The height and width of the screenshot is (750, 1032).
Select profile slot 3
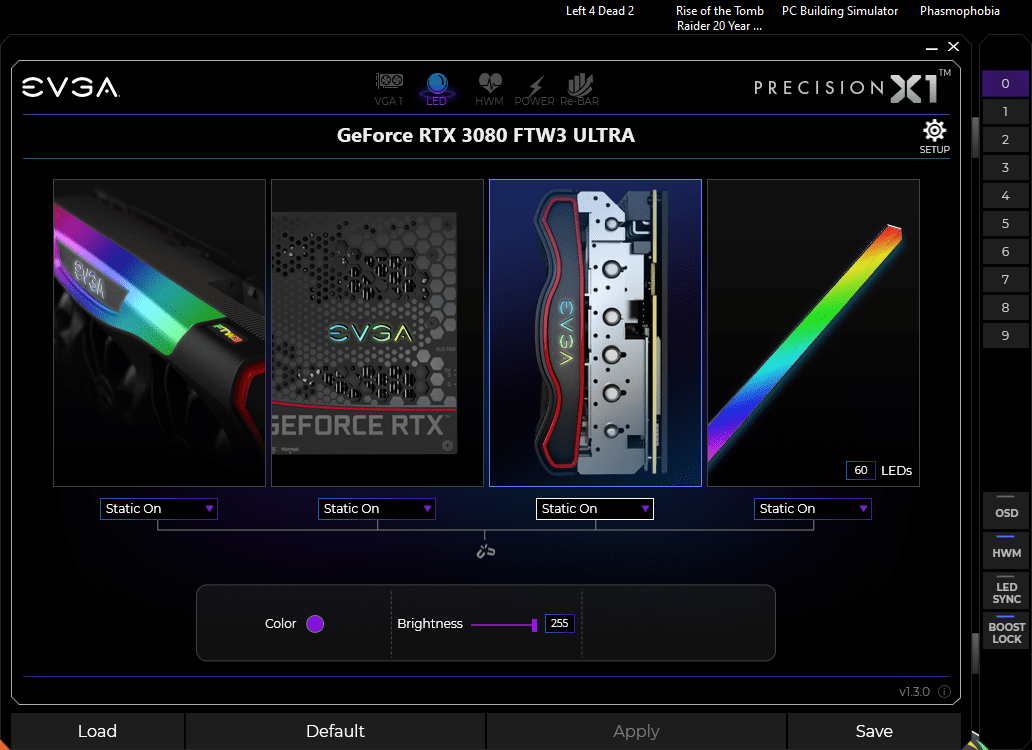1005,168
